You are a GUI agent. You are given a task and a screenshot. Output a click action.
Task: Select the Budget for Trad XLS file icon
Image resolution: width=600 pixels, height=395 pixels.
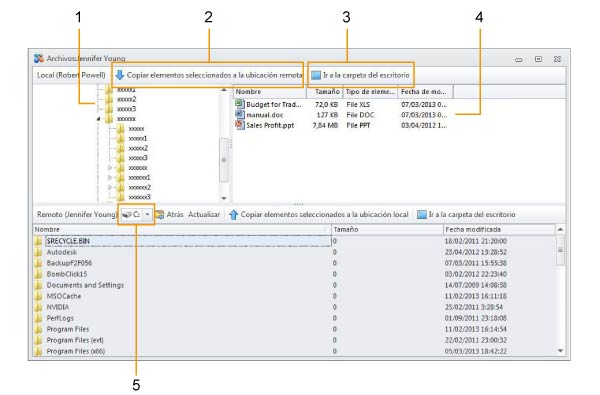(240, 104)
